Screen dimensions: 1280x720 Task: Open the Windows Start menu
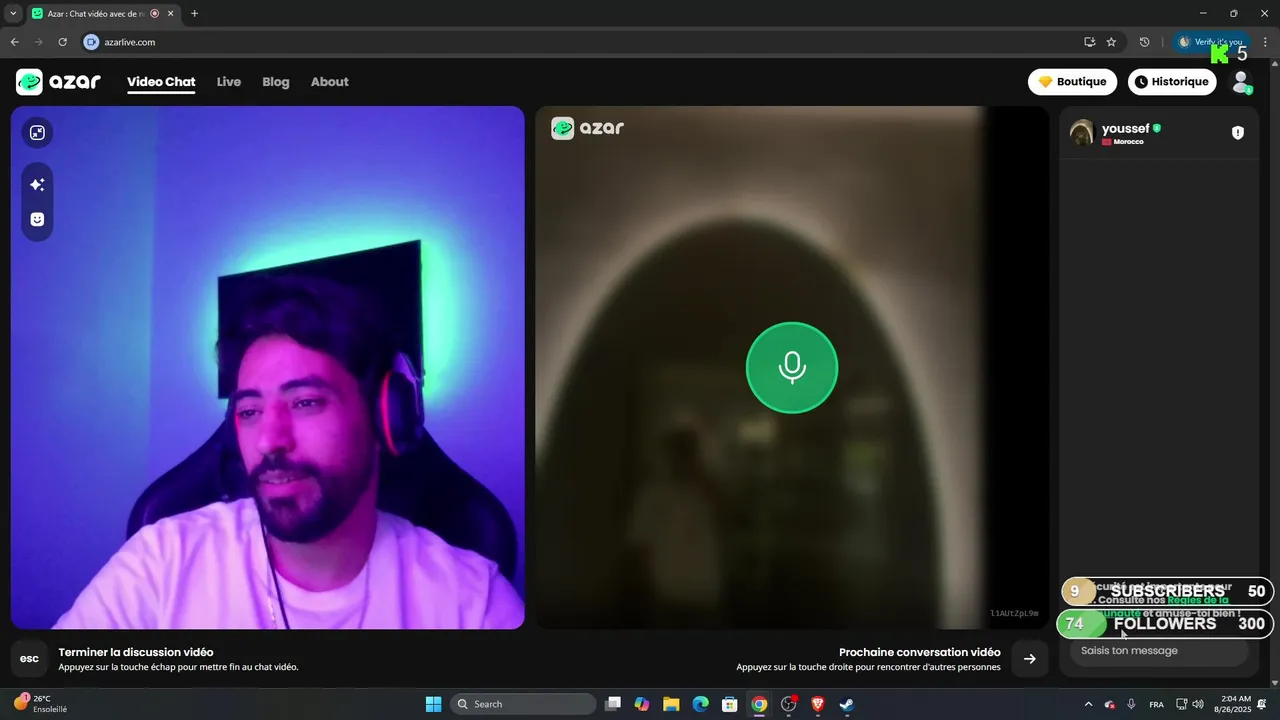tap(433, 704)
